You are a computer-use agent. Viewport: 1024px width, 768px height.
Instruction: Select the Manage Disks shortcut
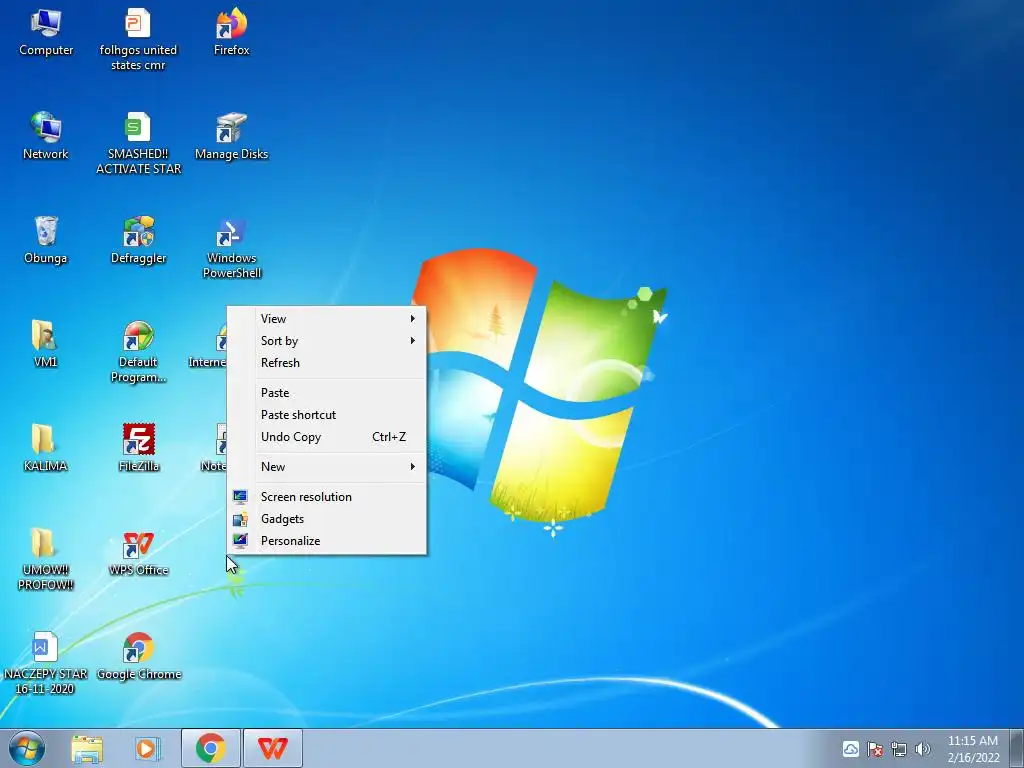tap(231, 136)
